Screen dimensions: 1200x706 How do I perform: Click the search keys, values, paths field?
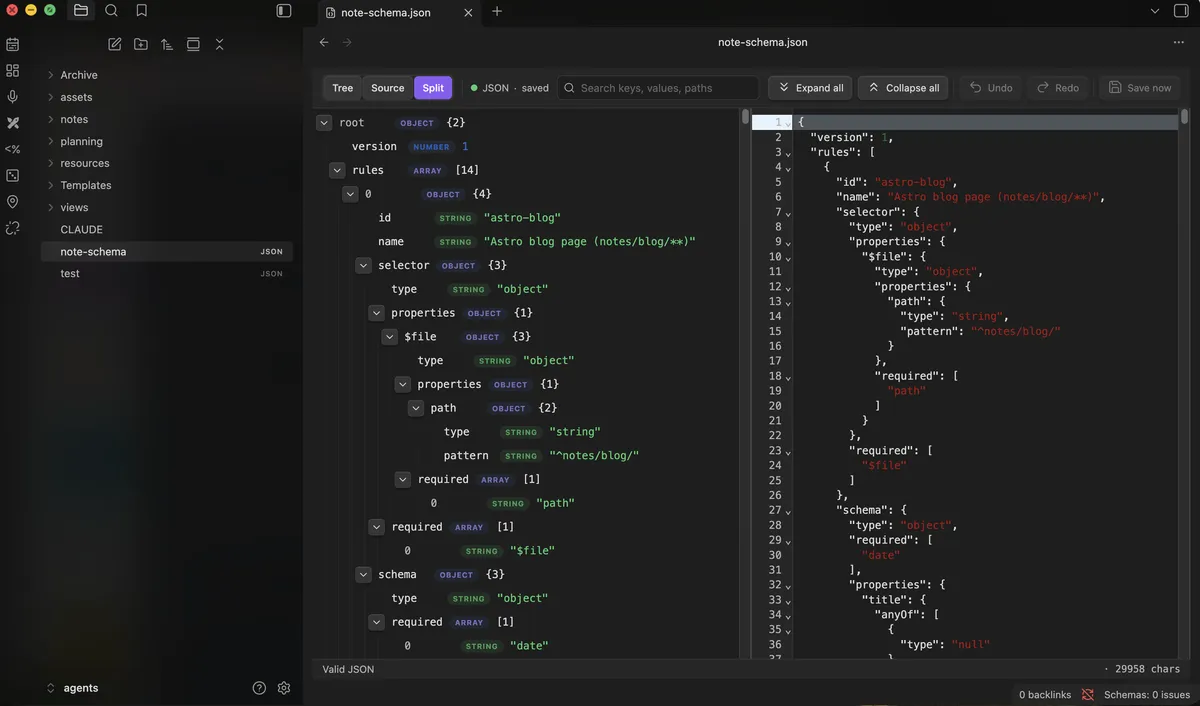(658, 88)
